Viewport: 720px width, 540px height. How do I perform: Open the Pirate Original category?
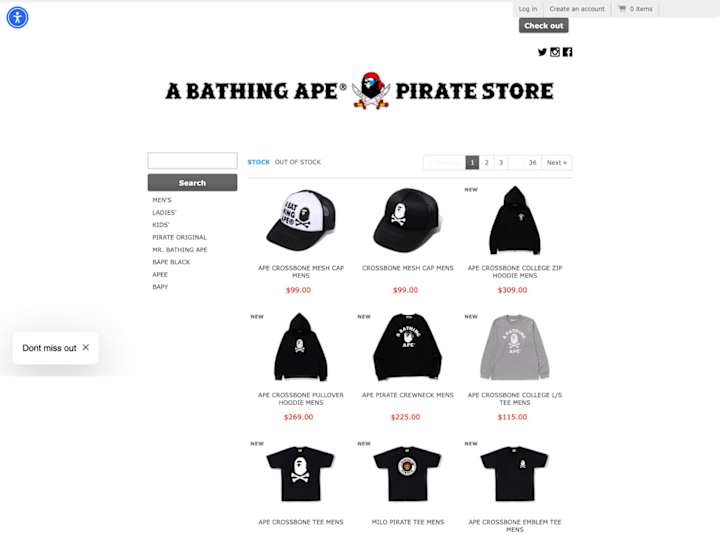[180, 237]
